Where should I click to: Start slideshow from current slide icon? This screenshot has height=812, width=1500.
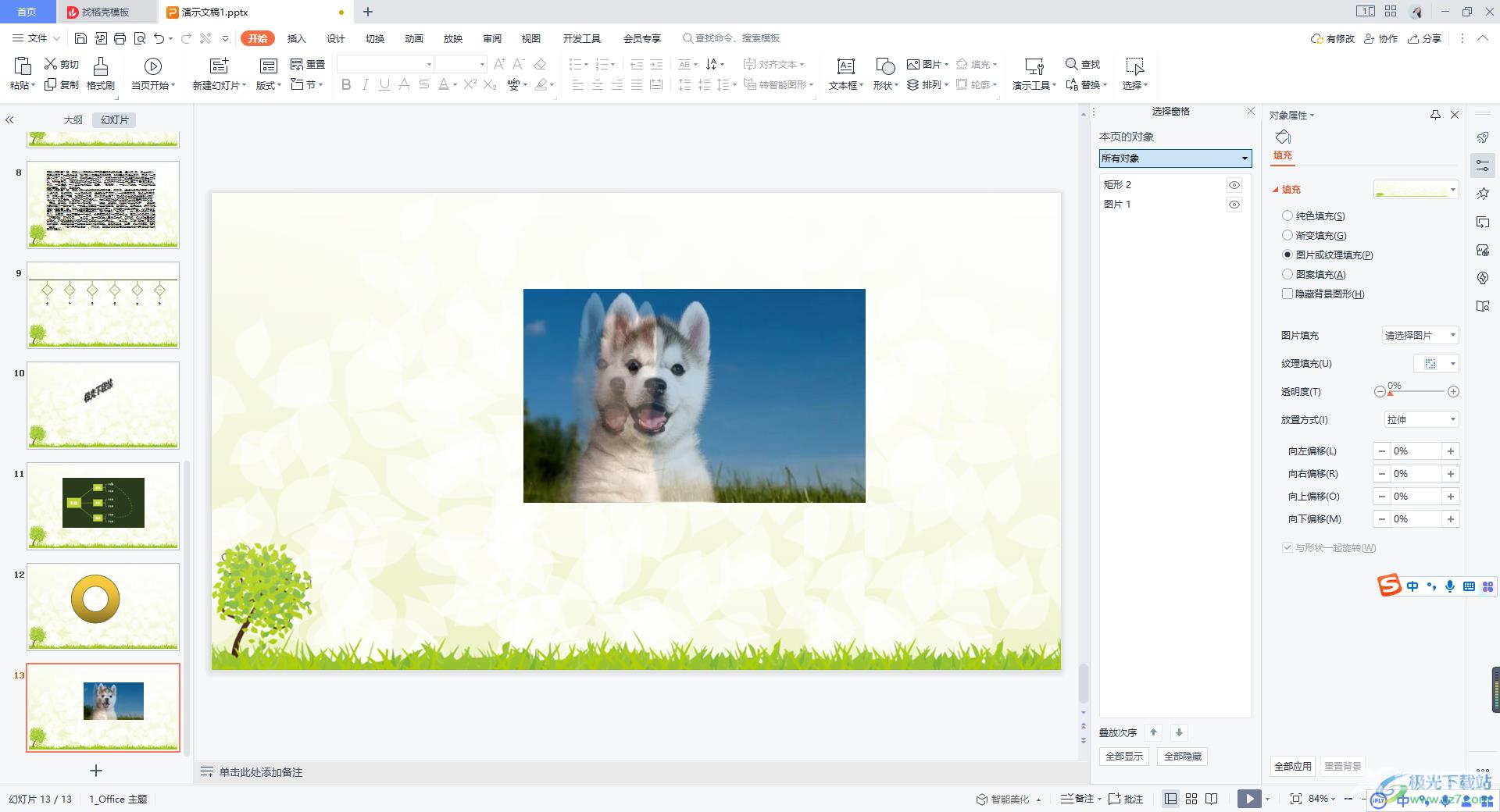point(153,66)
